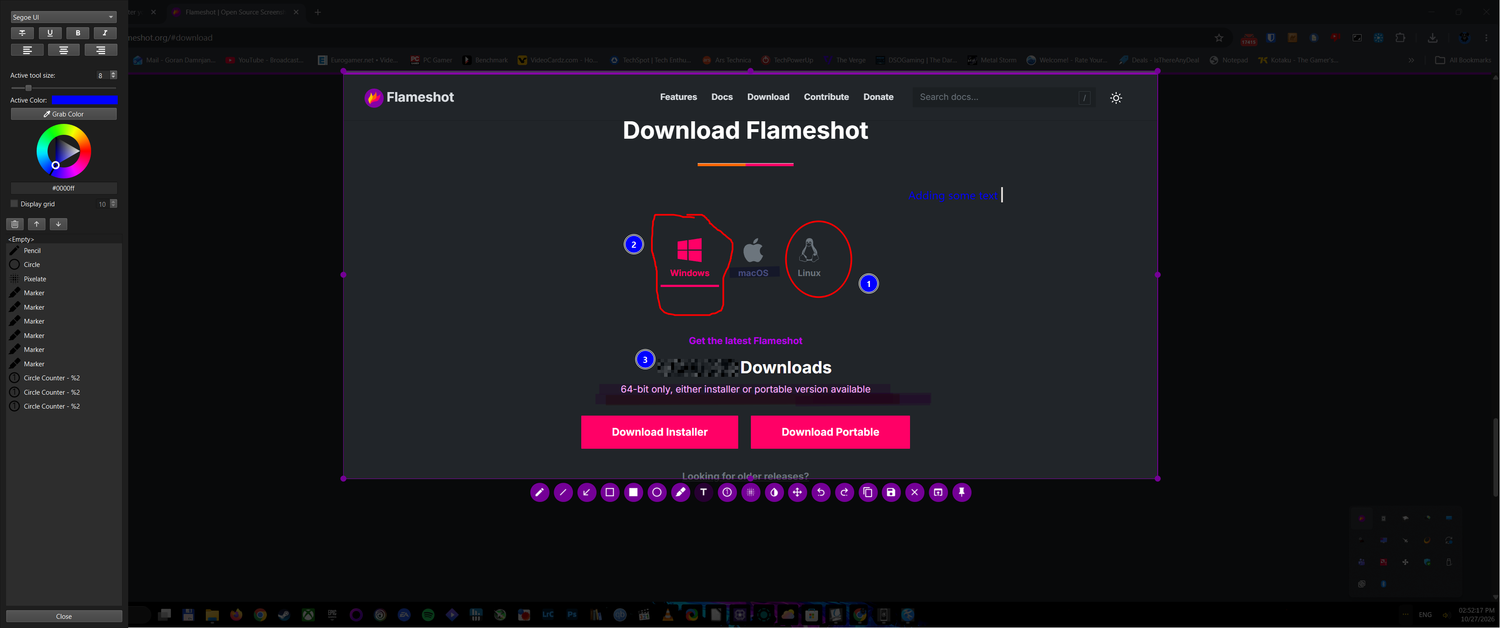Viewport: 1500px width, 628px height.
Task: Set text alignment to right
Action: (101, 50)
